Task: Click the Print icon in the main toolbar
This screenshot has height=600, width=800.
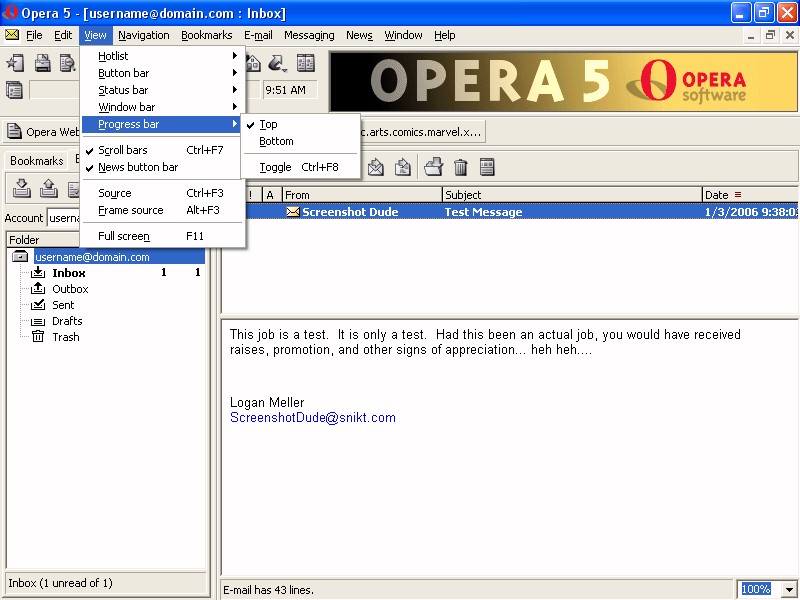Action: pos(42,63)
